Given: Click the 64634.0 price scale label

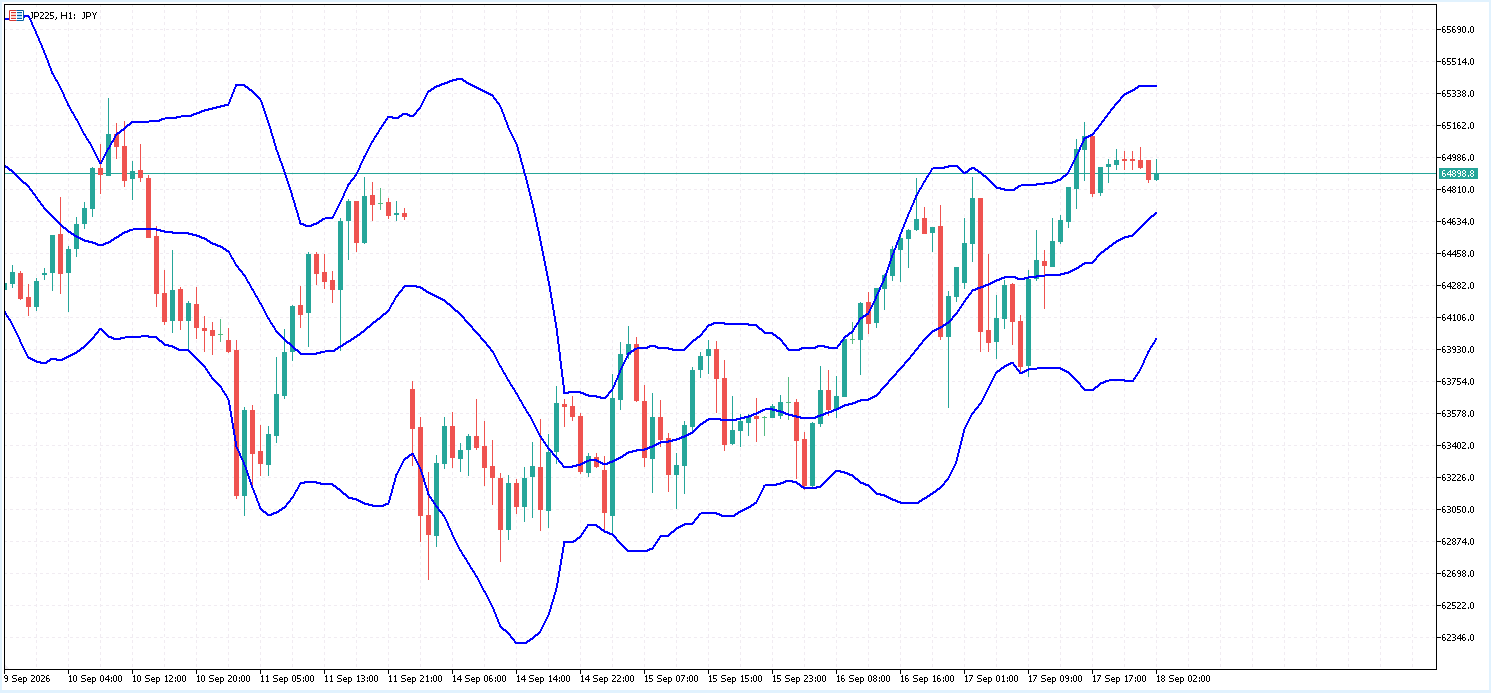Looking at the screenshot, I should pos(1459,222).
